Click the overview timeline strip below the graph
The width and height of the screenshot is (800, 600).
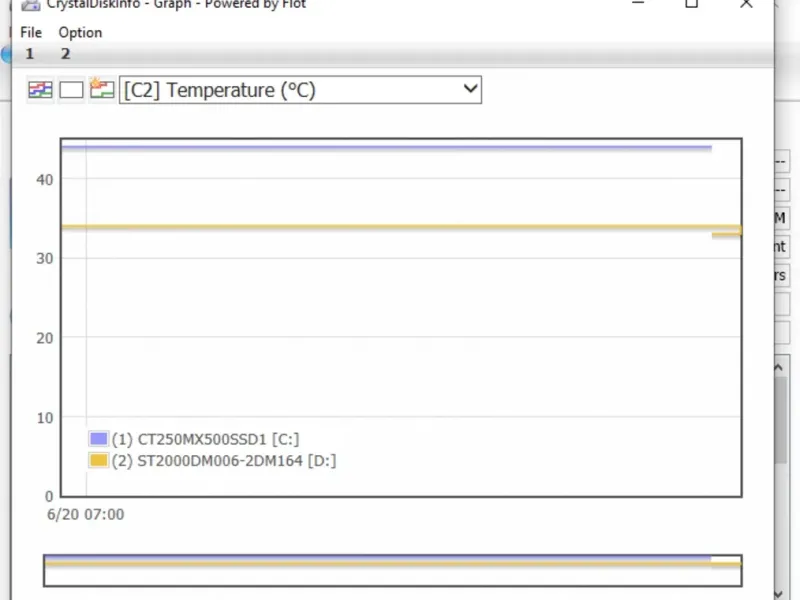(392, 570)
